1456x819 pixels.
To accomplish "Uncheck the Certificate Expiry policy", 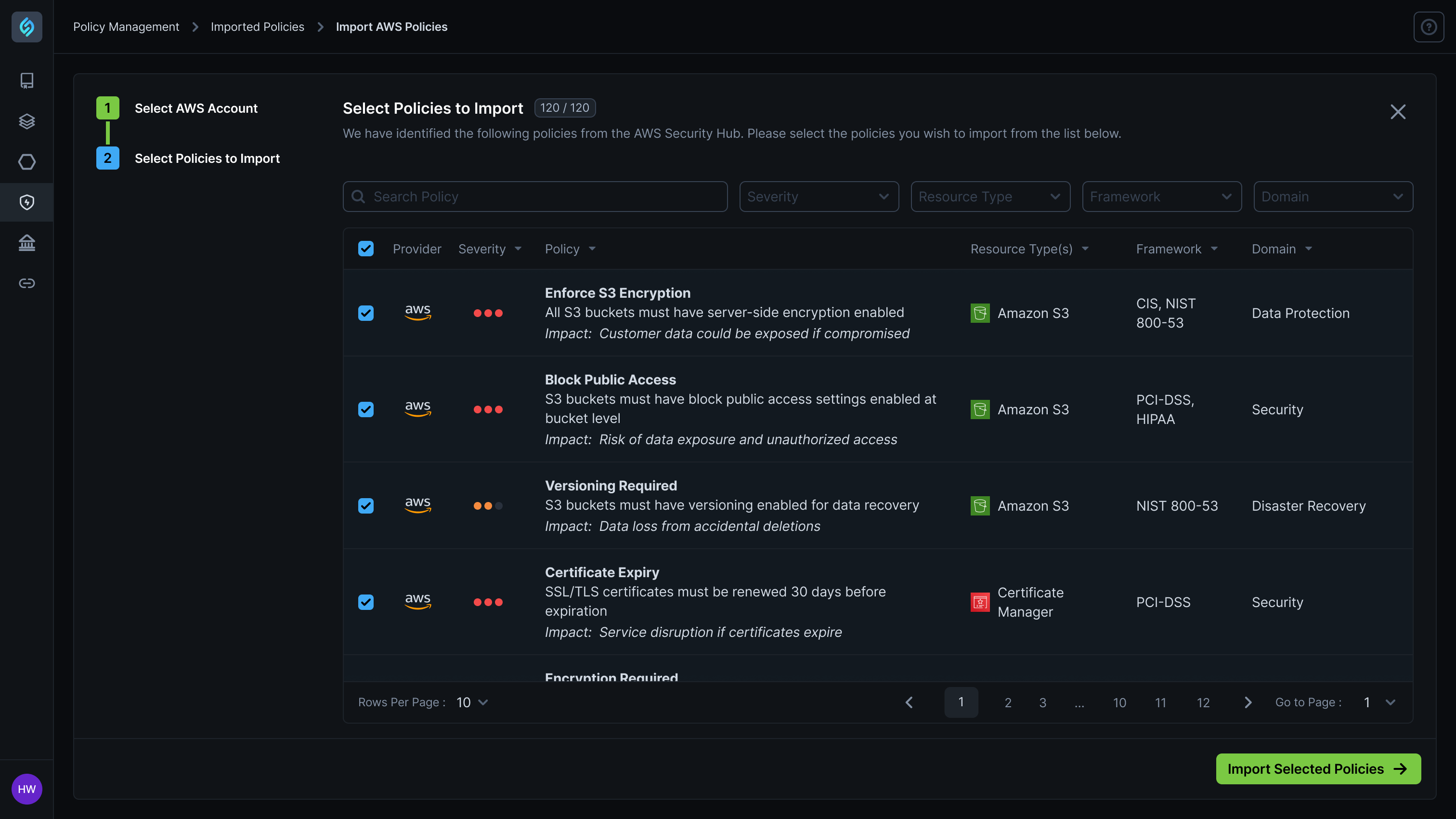I will pyautogui.click(x=366, y=602).
